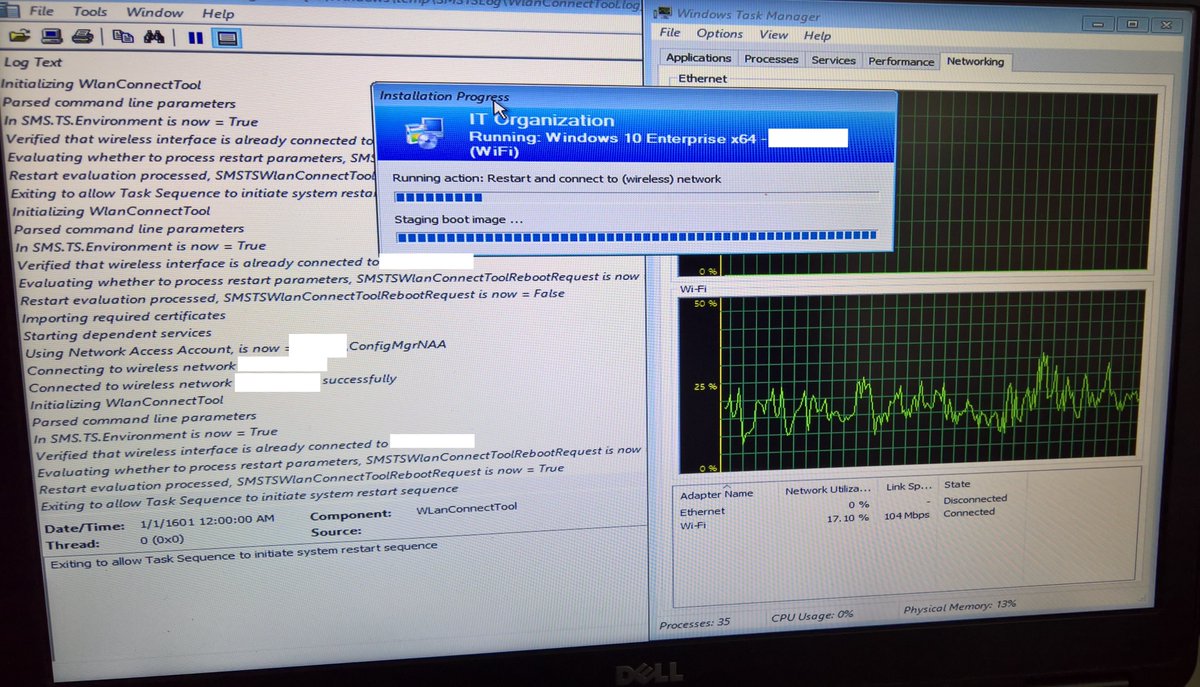Screen dimensions: 1200x687
Task: Select the 'Using Network Access Account' log line
Action: point(236,350)
